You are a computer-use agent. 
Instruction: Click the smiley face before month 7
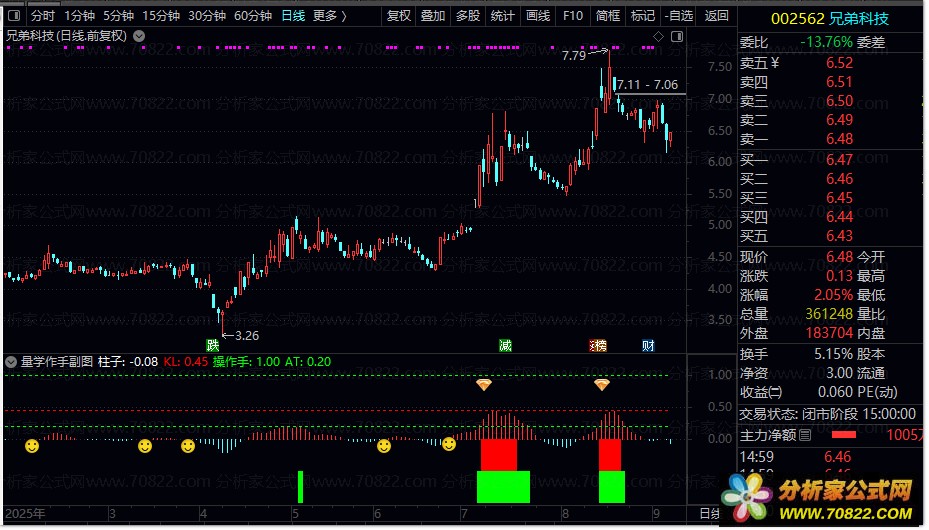pos(449,444)
